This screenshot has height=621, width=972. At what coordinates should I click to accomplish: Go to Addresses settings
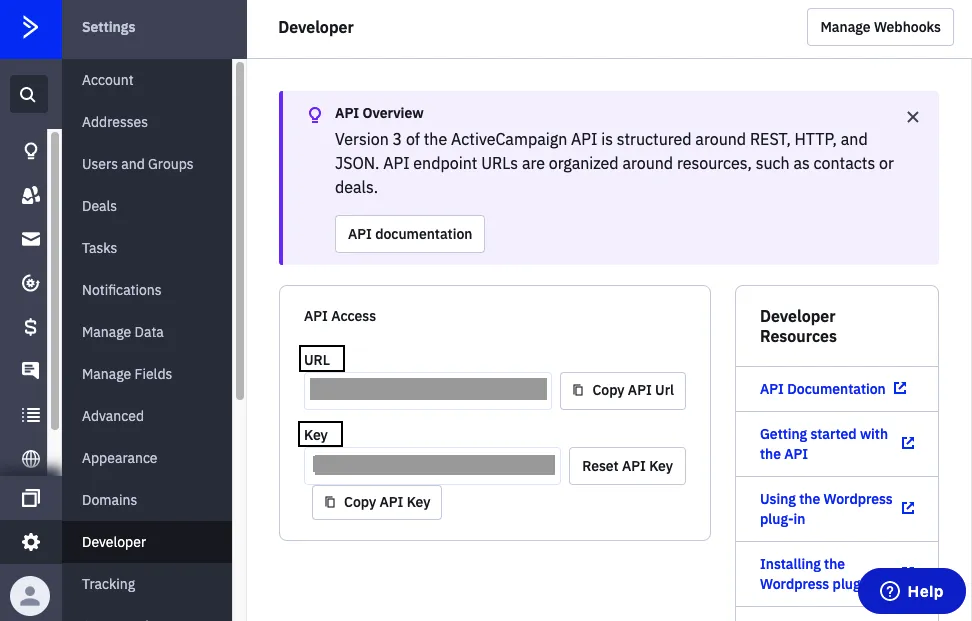click(x=115, y=122)
